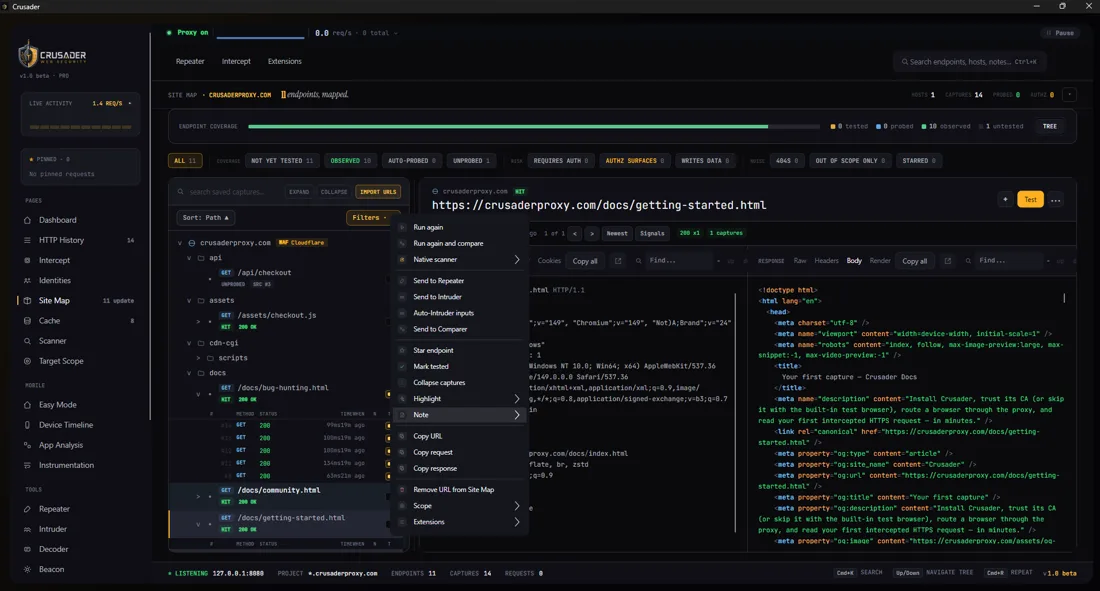Click the IMPORT URLS button
Screen dimensions: 1100x591
pyautogui.click(x=378, y=192)
